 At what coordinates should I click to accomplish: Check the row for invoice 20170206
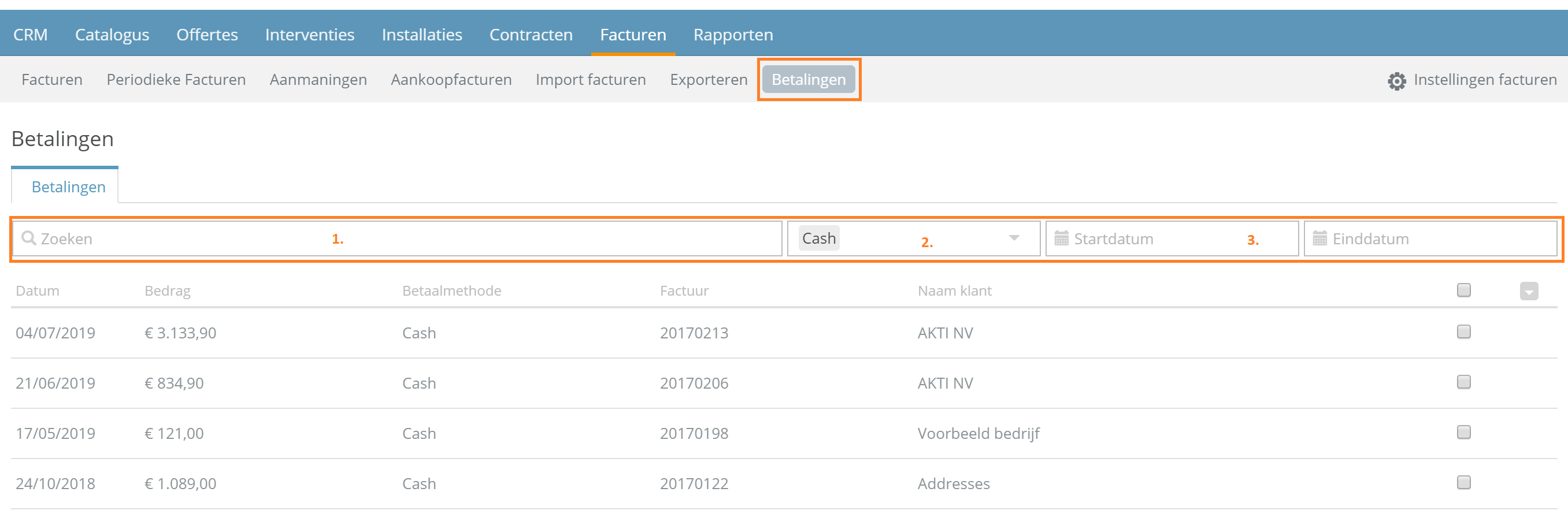click(1463, 382)
